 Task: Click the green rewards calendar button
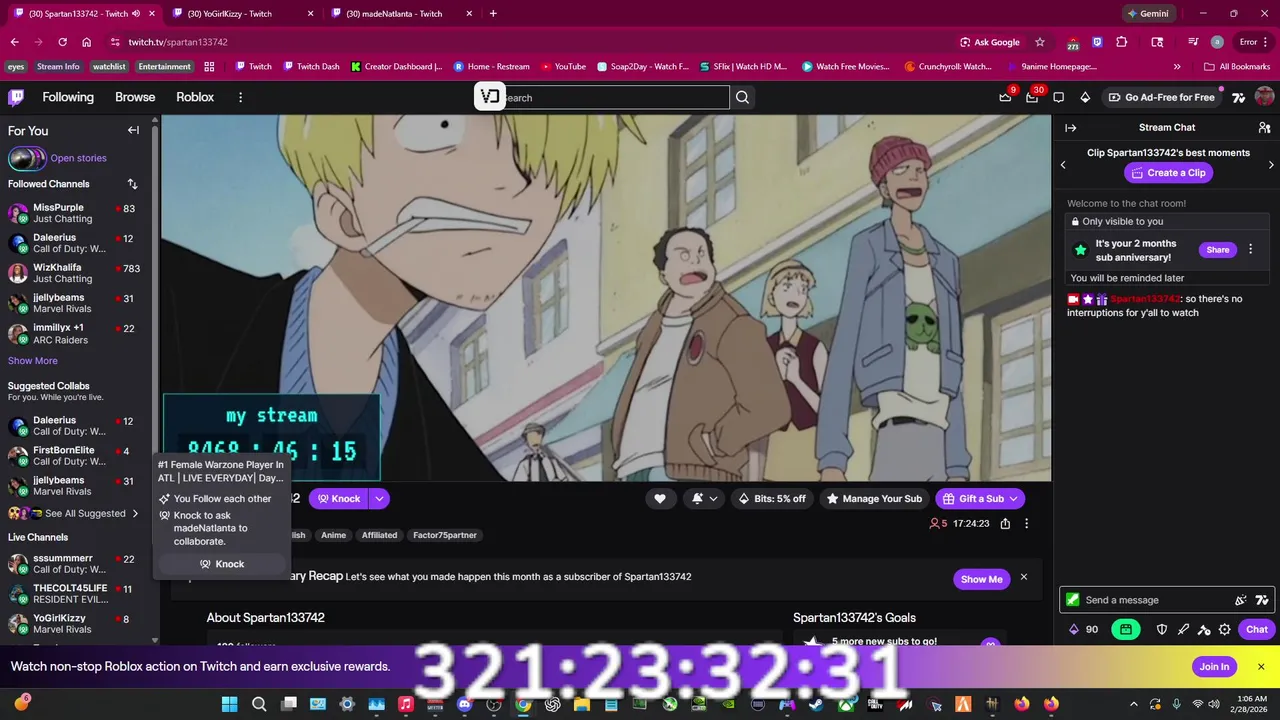coord(1126,629)
